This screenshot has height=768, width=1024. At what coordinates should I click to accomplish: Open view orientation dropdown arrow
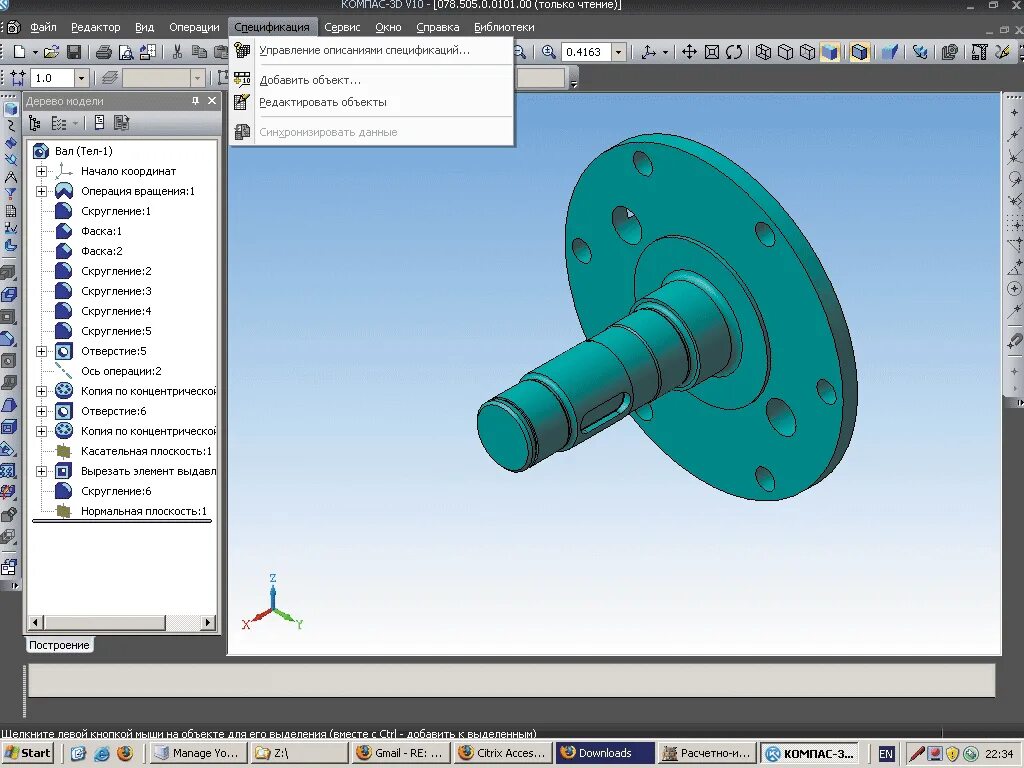click(665, 52)
